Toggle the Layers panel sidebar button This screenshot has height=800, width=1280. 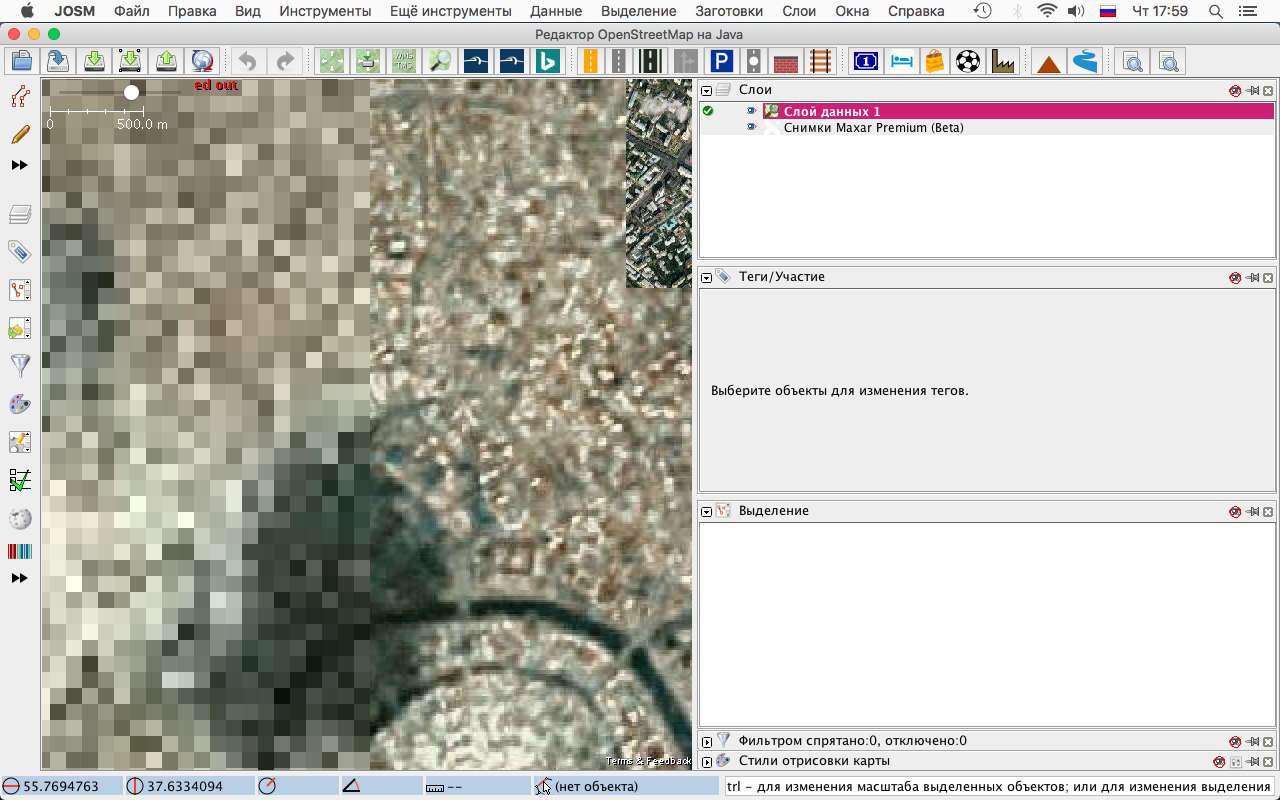point(19,213)
